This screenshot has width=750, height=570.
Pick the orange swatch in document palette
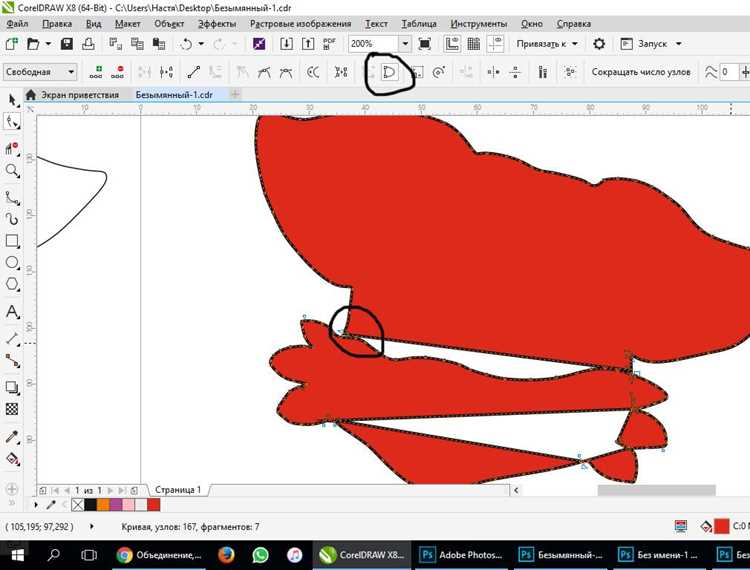103,504
